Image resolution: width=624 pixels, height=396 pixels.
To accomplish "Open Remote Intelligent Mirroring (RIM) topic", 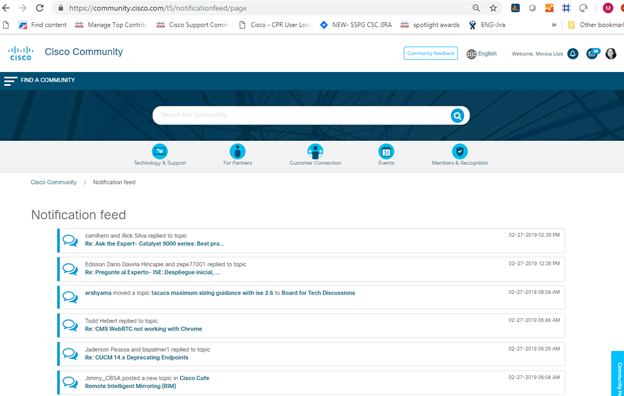I will click(131, 386).
